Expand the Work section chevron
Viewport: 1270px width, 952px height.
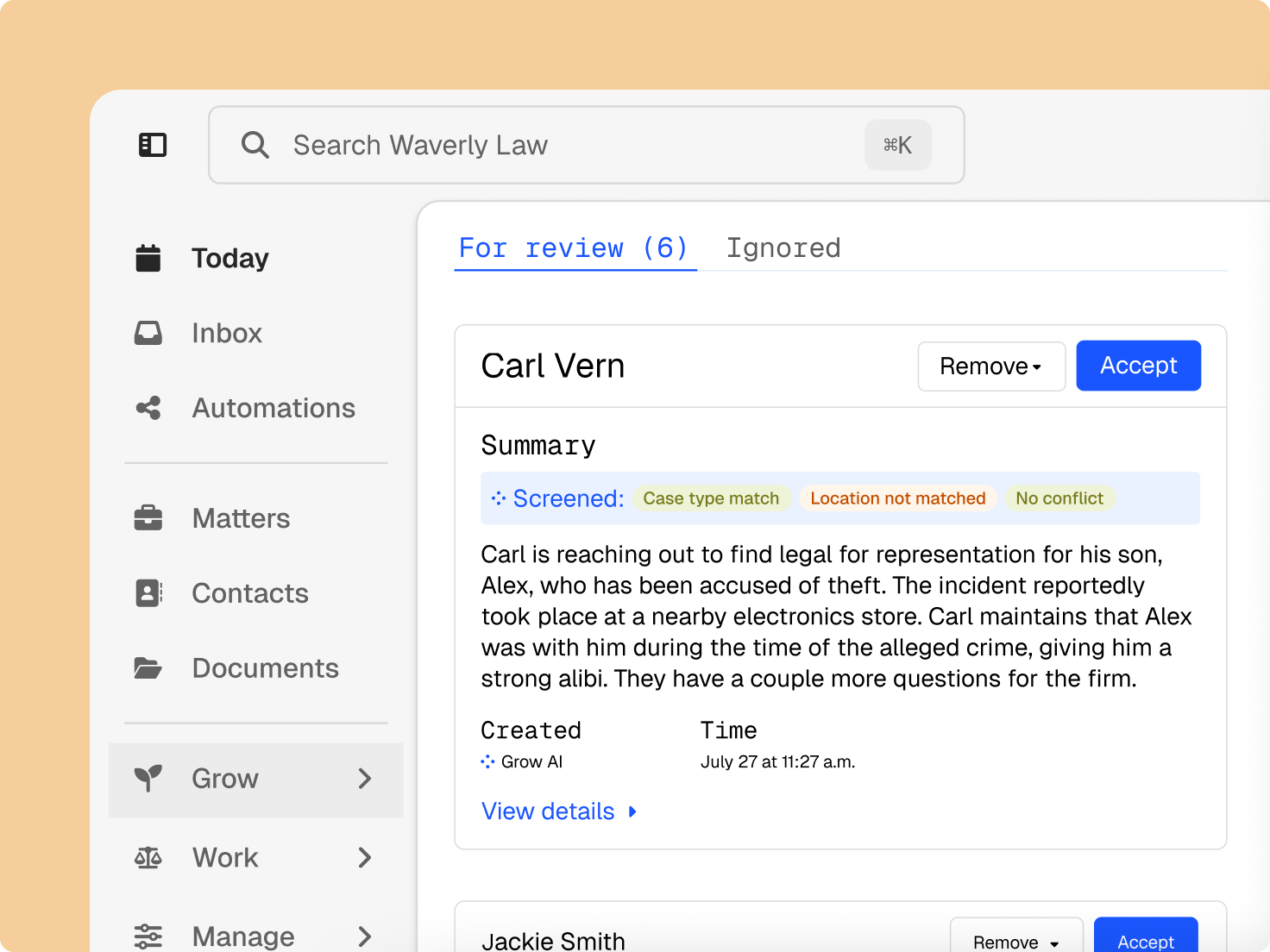coord(365,857)
